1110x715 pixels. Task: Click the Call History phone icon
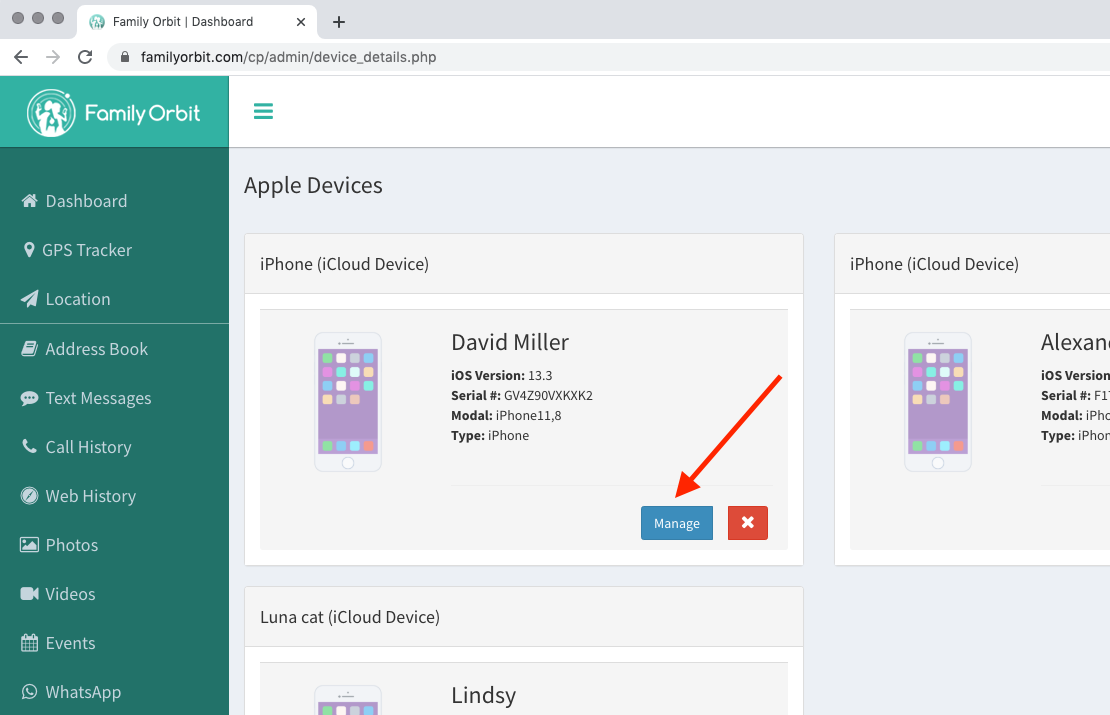tap(29, 447)
